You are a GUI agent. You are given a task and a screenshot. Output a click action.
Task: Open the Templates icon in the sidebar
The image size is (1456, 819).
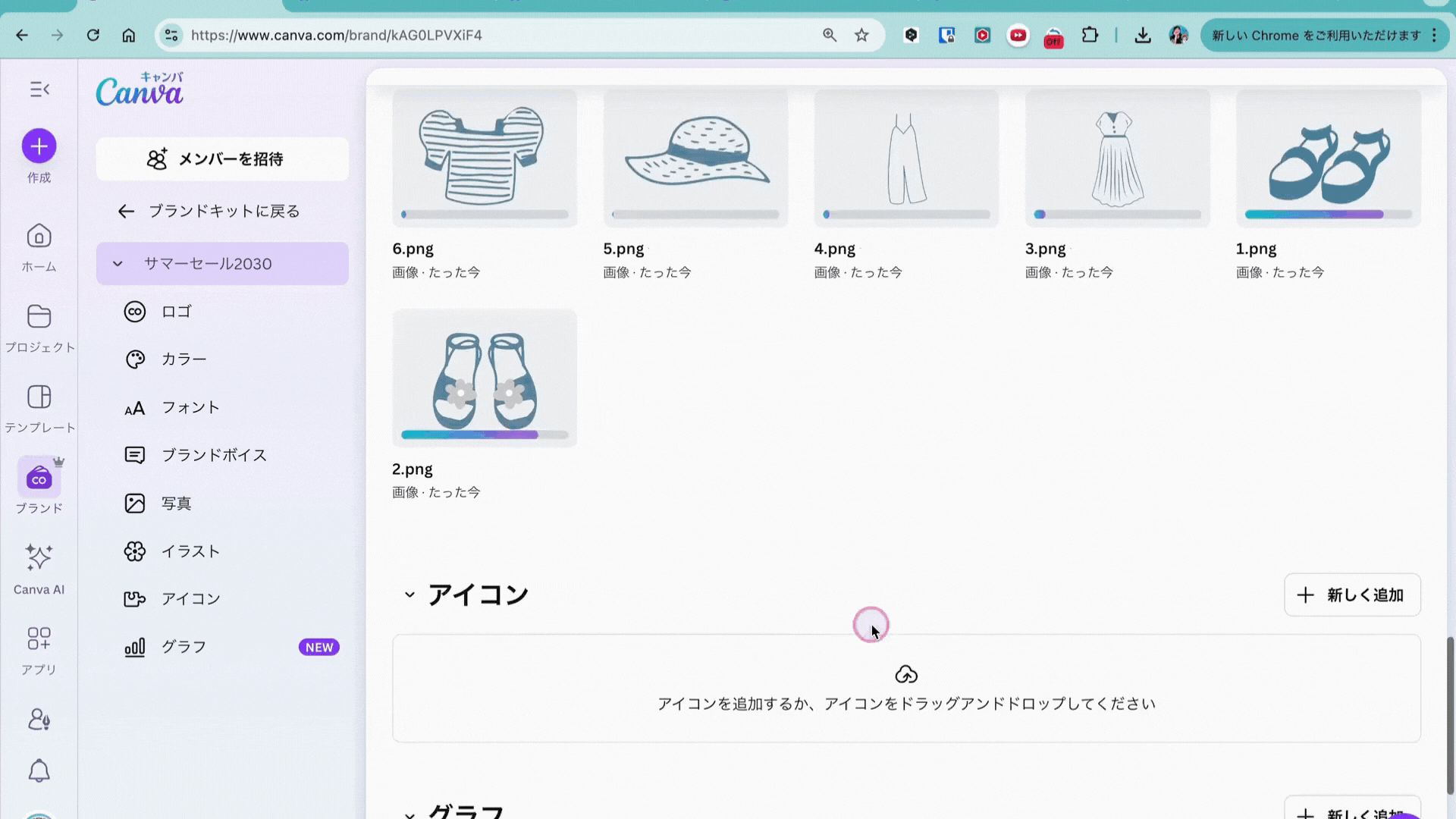click(x=39, y=397)
